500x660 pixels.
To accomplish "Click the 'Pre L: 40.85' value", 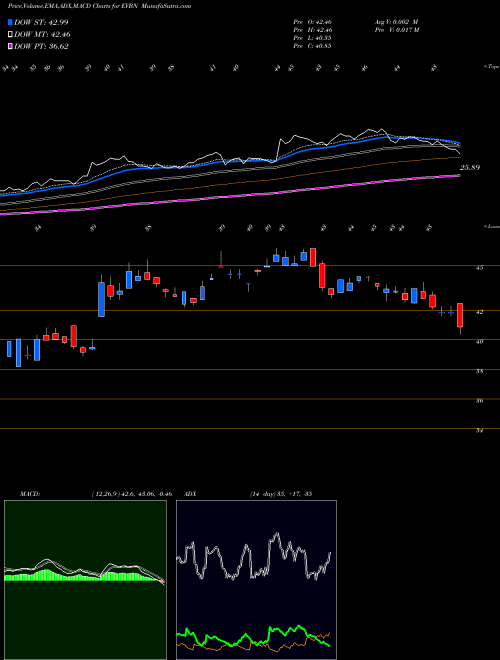I will [312, 38].
